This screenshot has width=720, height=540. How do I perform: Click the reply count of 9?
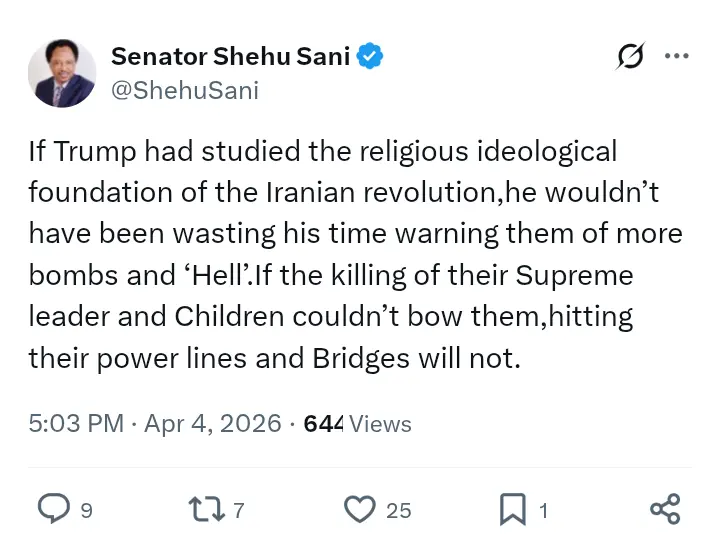86,511
